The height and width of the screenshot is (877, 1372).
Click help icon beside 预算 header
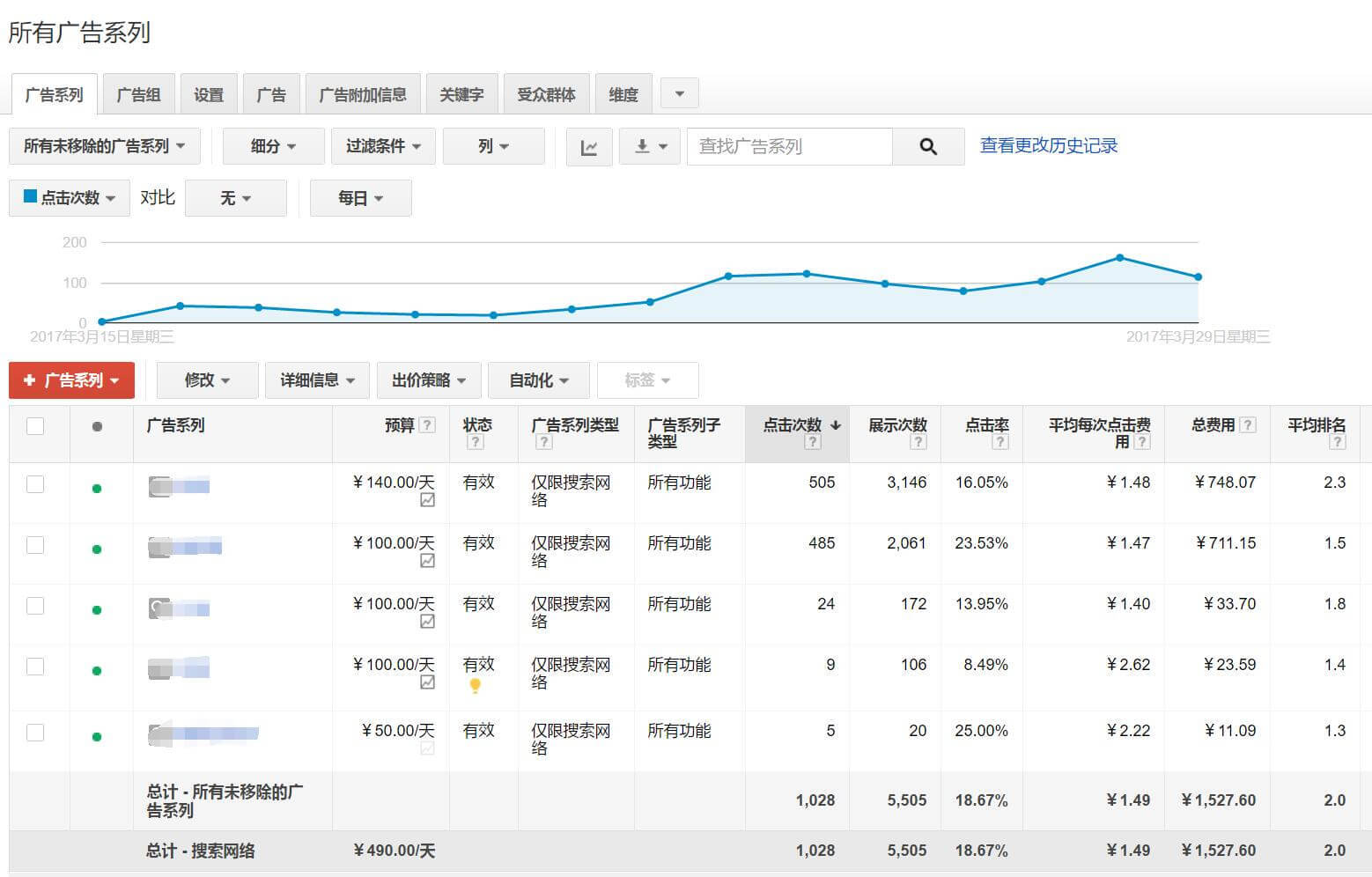(427, 425)
